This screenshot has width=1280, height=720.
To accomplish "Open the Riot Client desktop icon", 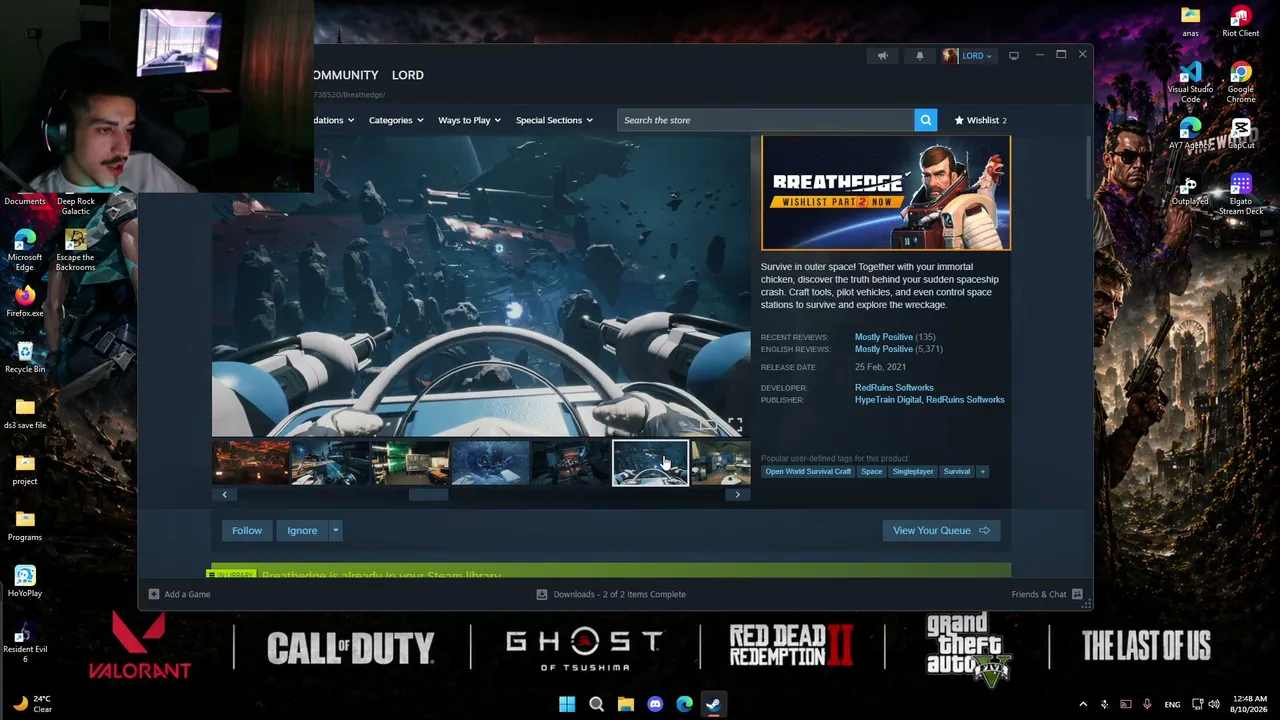I will [1240, 22].
